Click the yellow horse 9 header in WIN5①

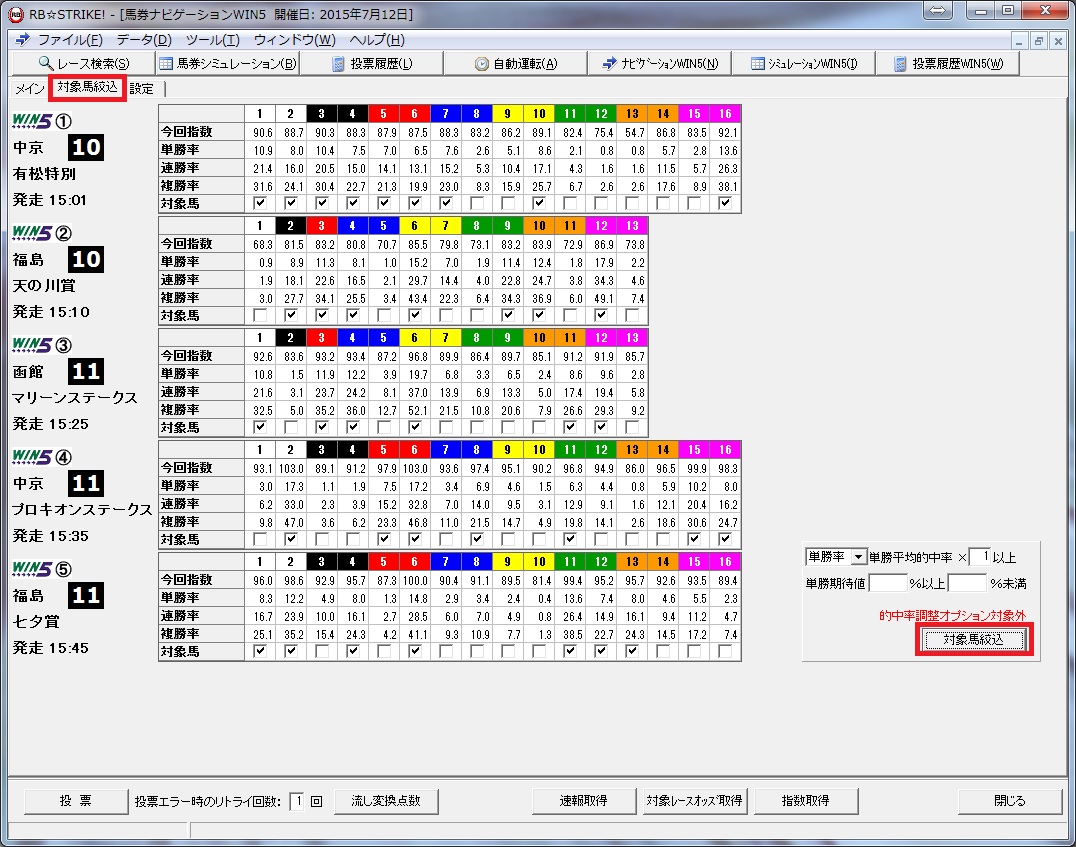click(508, 113)
